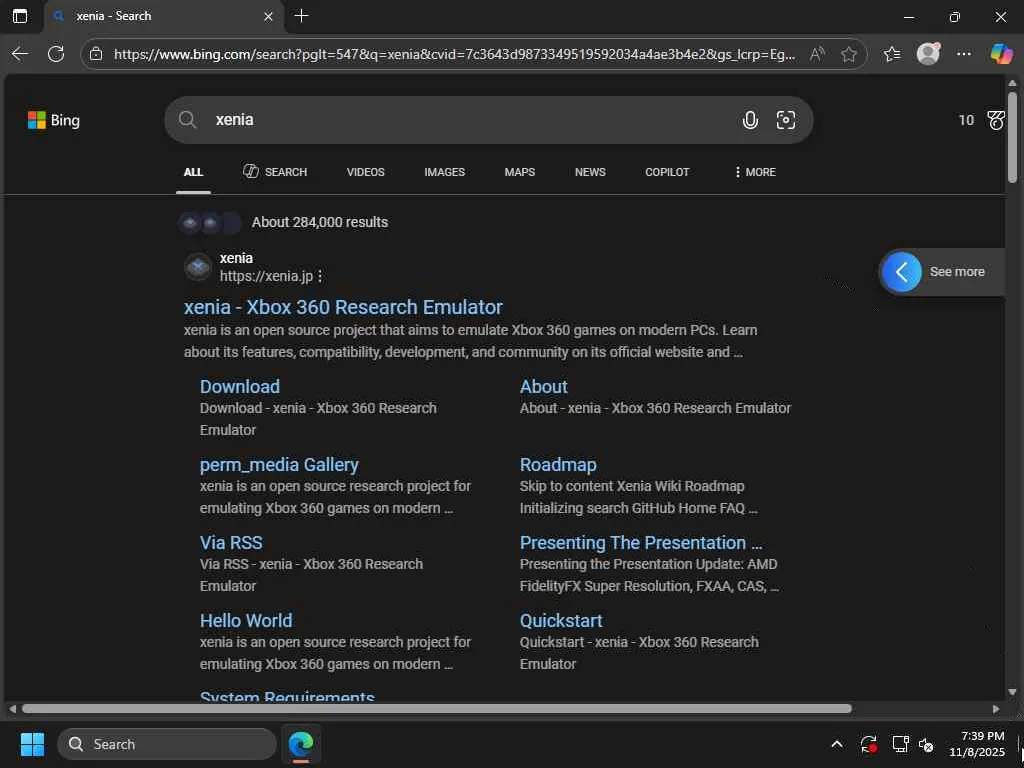
Task: Select the ALL results tab
Action: coord(193,172)
